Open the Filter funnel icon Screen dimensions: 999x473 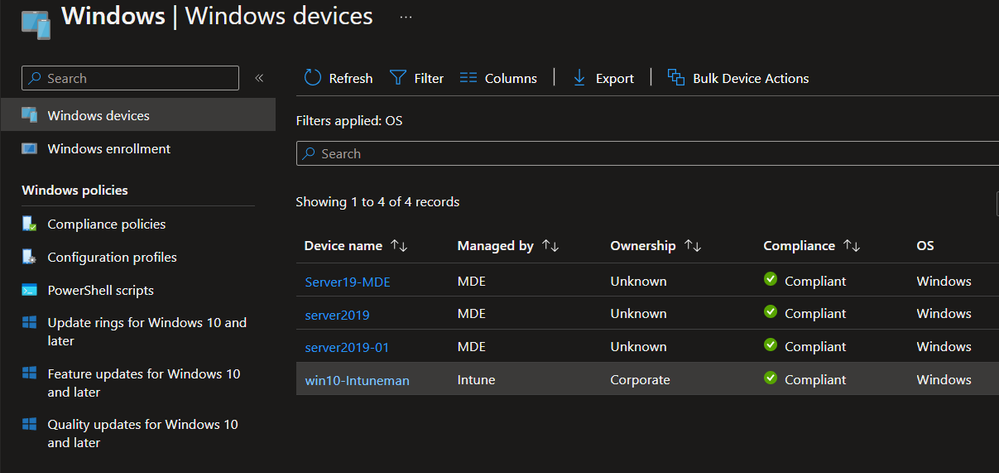click(x=398, y=78)
